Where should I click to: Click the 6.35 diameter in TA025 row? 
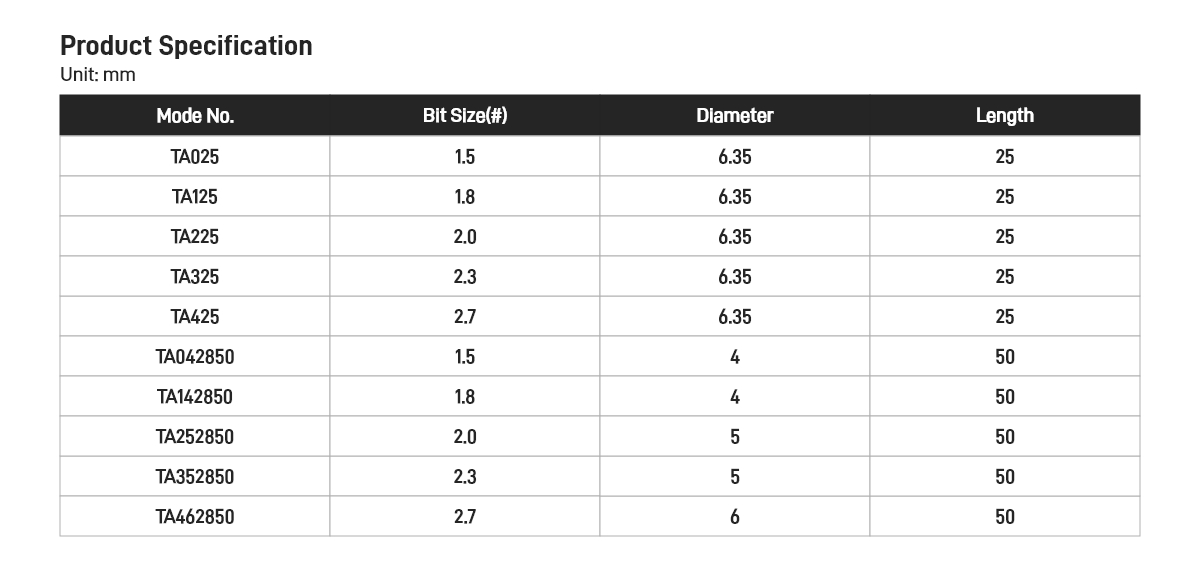pos(735,157)
